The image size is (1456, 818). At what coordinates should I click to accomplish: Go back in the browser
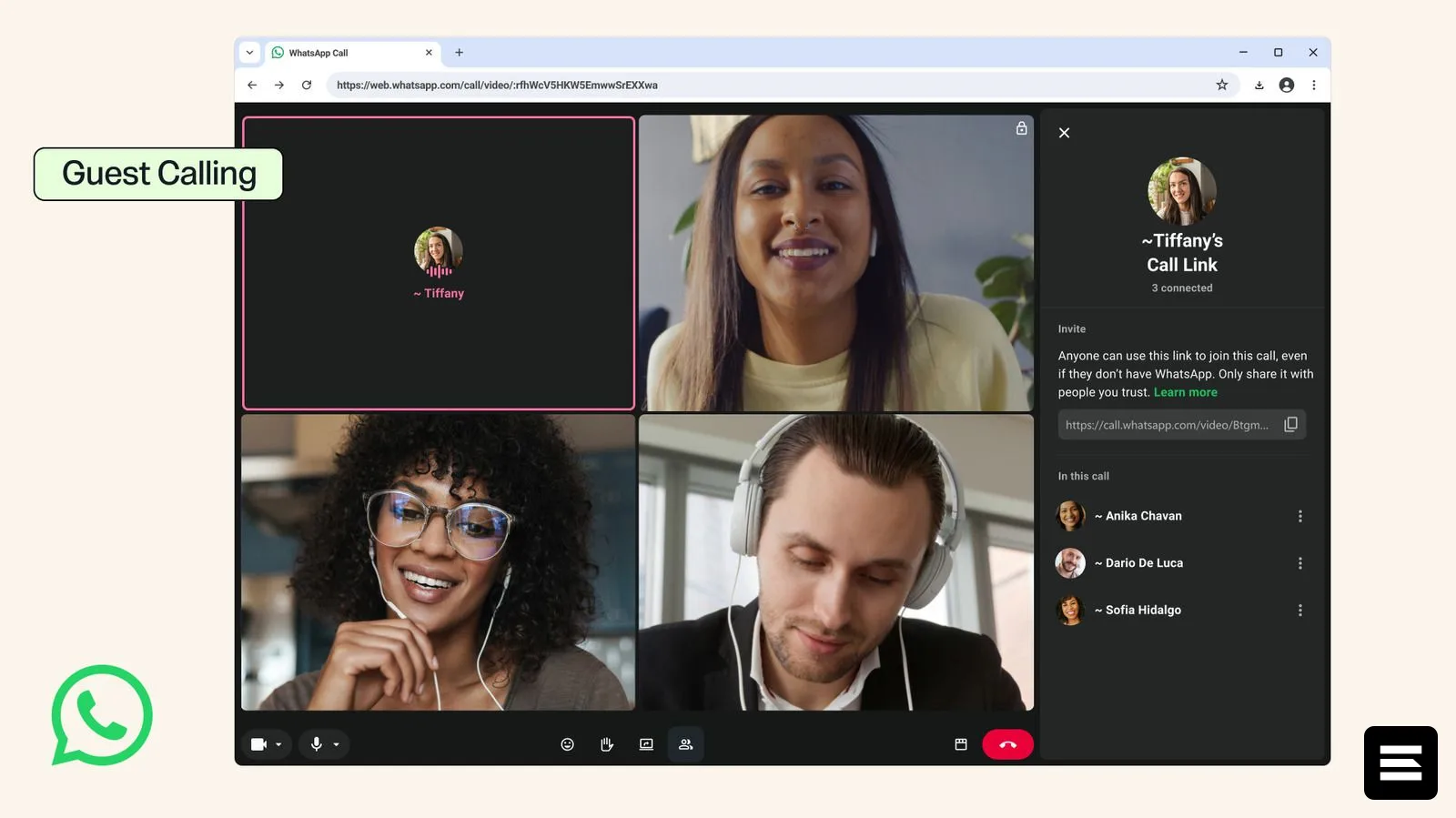252,85
